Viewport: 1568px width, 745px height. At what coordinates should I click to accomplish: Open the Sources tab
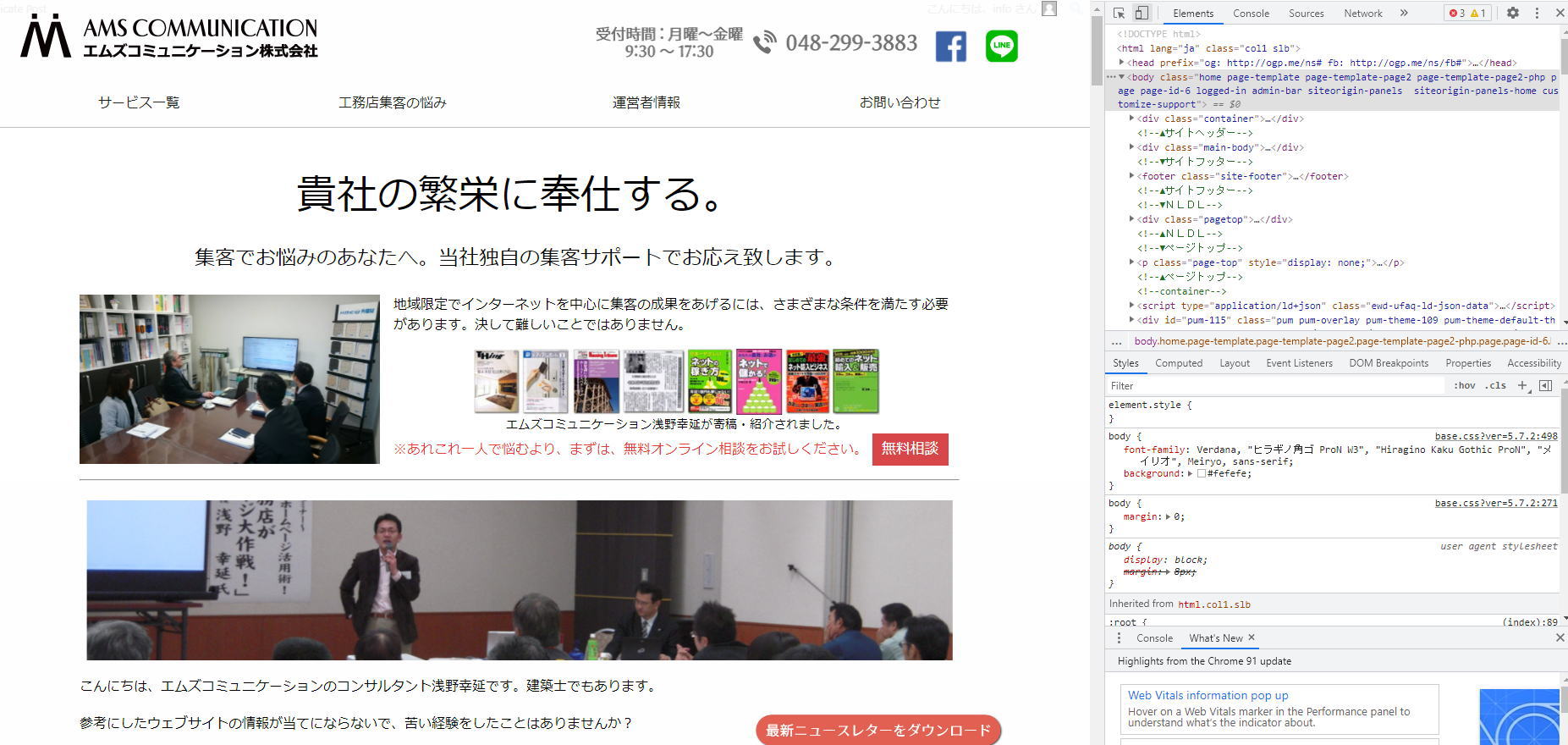click(1306, 13)
